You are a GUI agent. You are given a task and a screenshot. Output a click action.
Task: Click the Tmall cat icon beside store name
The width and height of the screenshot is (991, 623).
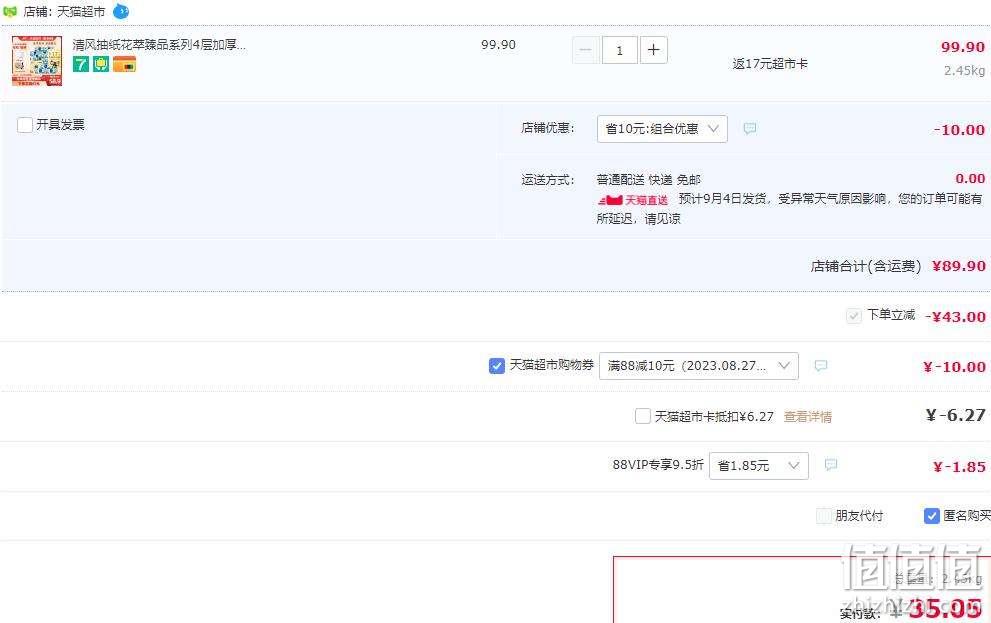(x=9, y=11)
